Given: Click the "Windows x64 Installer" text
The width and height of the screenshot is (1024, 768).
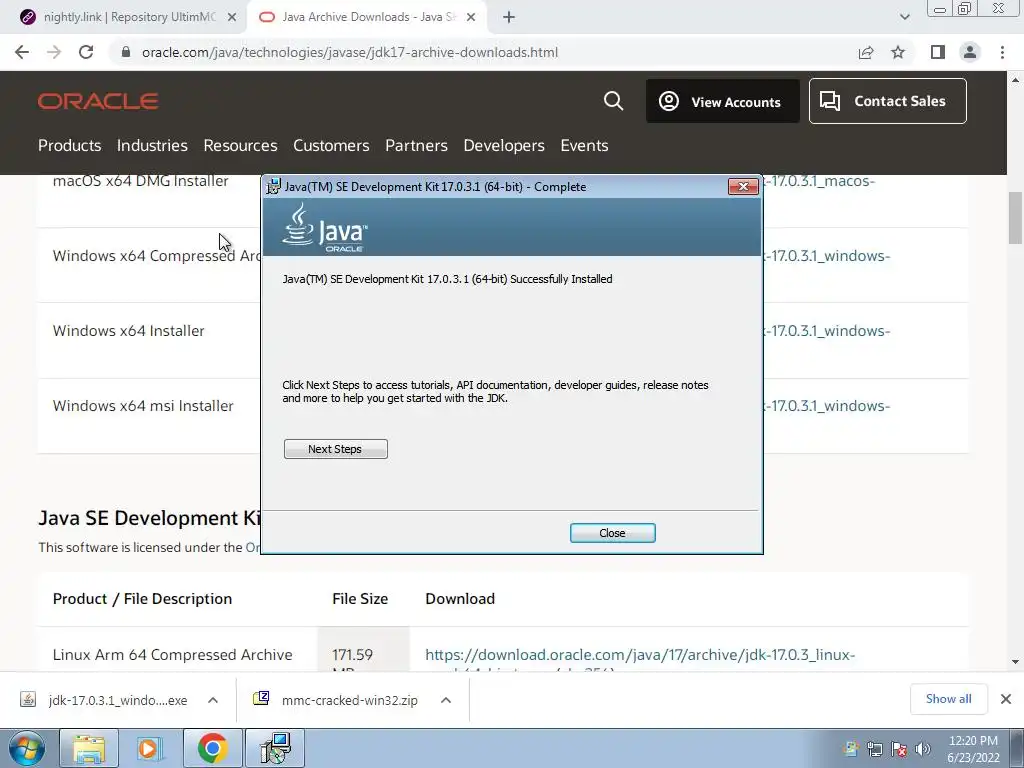Looking at the screenshot, I should click(x=129, y=330).
